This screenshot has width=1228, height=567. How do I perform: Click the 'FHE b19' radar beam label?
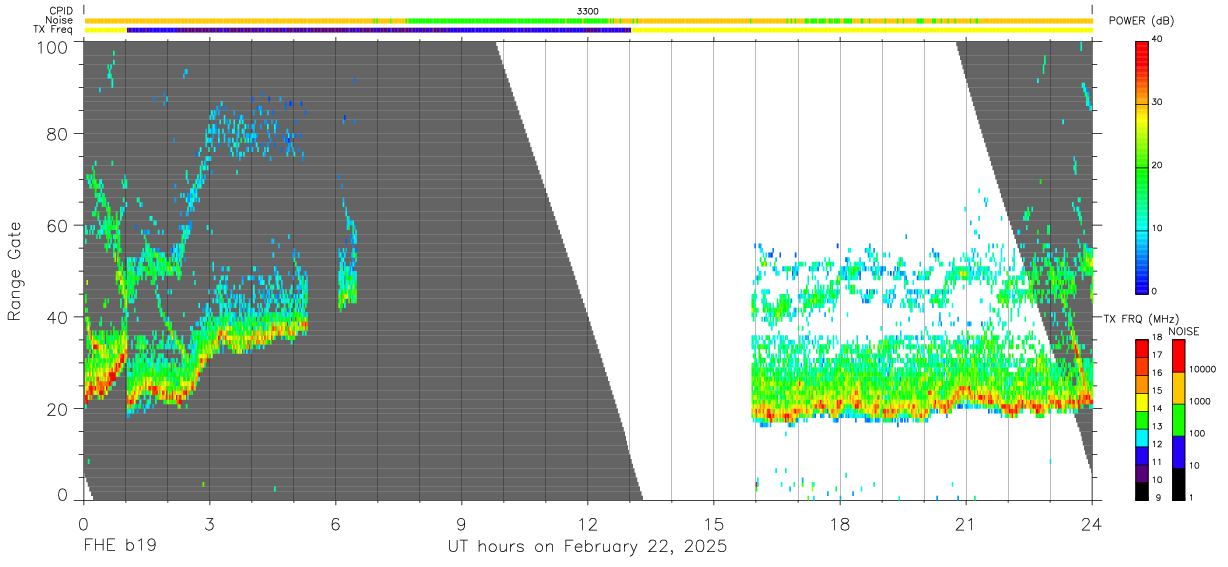[x=119, y=547]
